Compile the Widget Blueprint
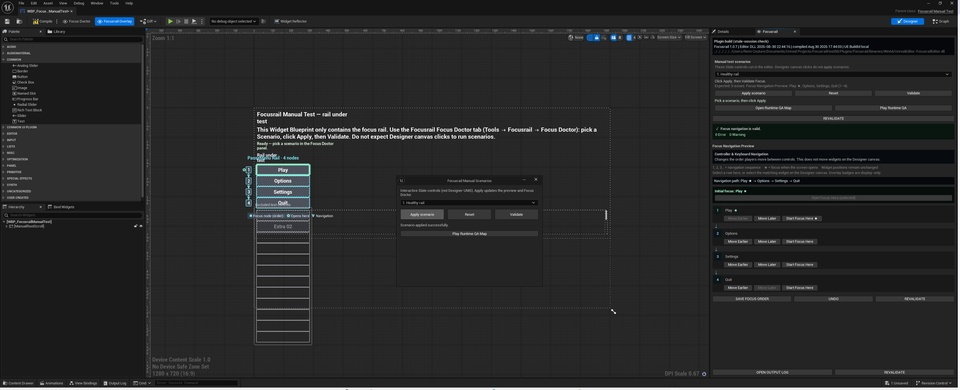Screen dimensions: 960x390 [x=43, y=21]
